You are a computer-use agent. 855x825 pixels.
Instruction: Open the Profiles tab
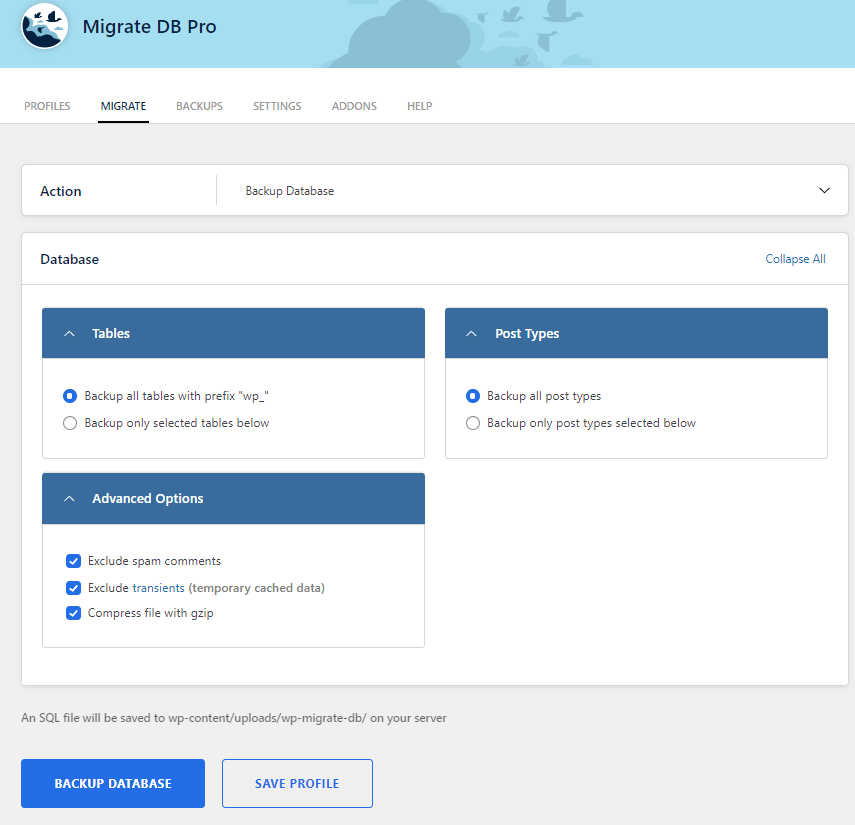[47, 105]
